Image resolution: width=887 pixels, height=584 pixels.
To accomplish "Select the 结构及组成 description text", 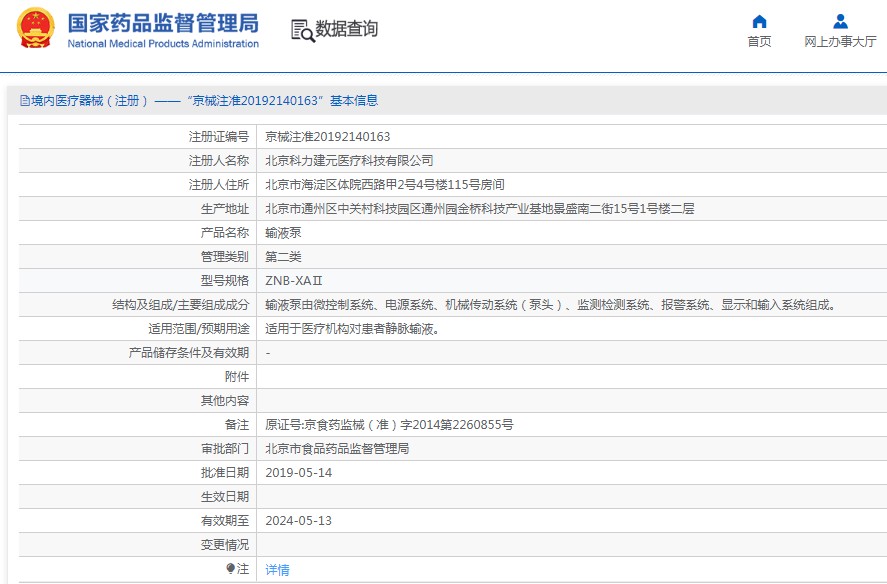I will [x=551, y=305].
